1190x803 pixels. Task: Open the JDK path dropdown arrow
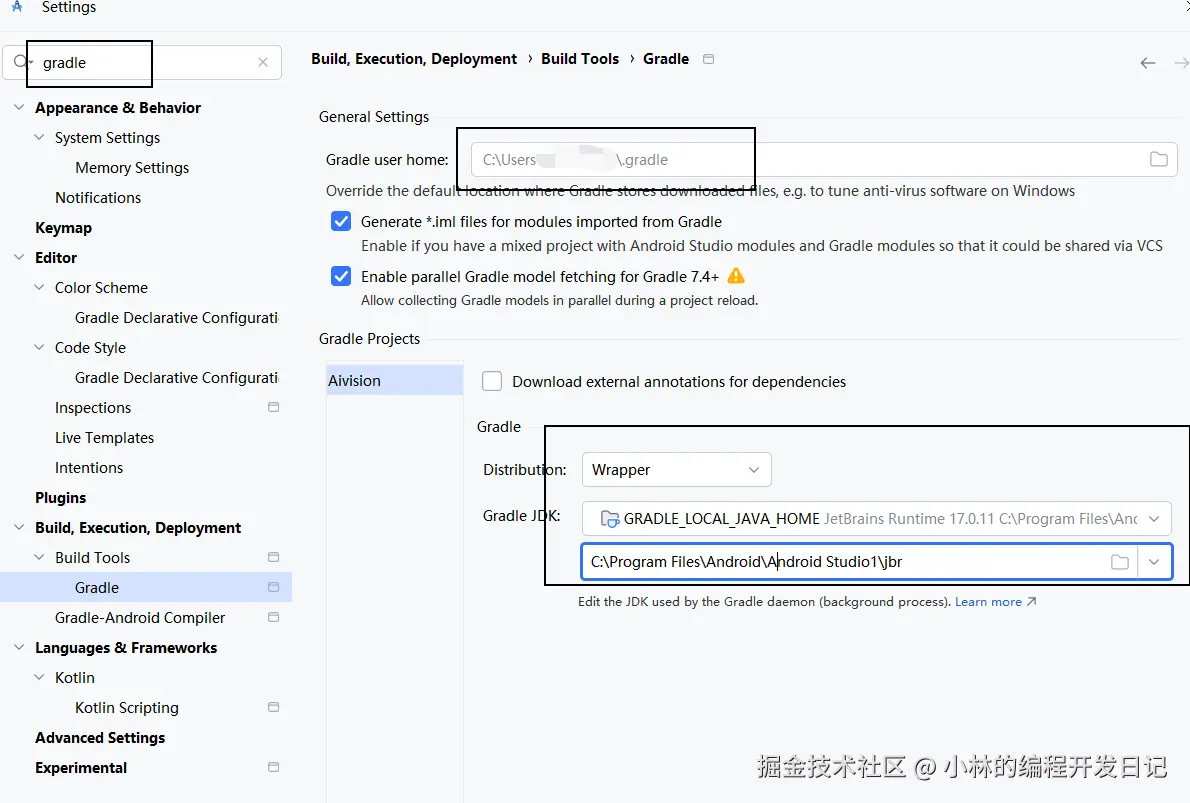(x=1154, y=562)
